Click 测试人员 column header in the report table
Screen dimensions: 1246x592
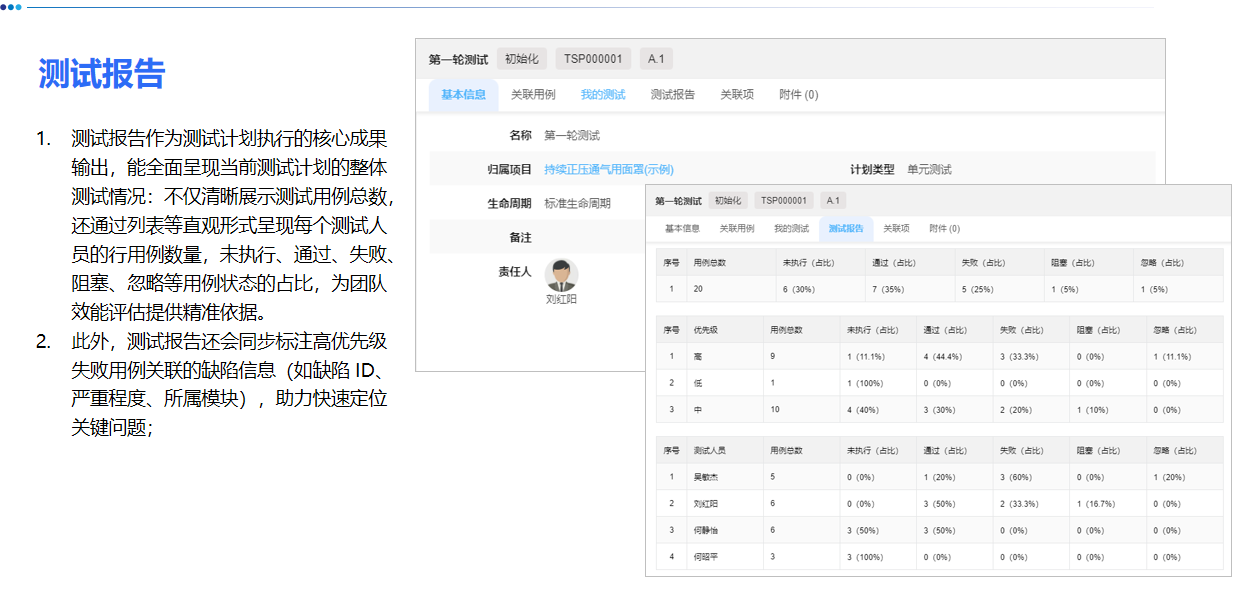click(709, 451)
